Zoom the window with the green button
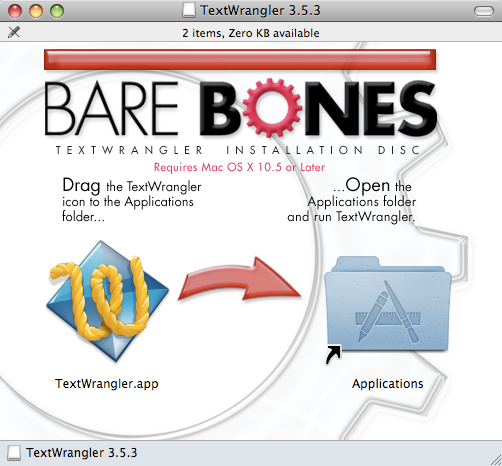The image size is (502, 466). [x=57, y=11]
